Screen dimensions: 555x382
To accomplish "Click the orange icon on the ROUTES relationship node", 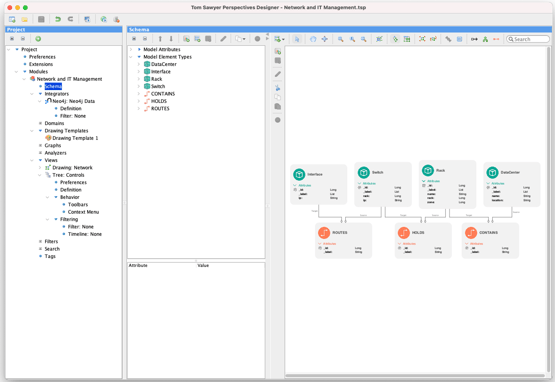I will point(324,233).
